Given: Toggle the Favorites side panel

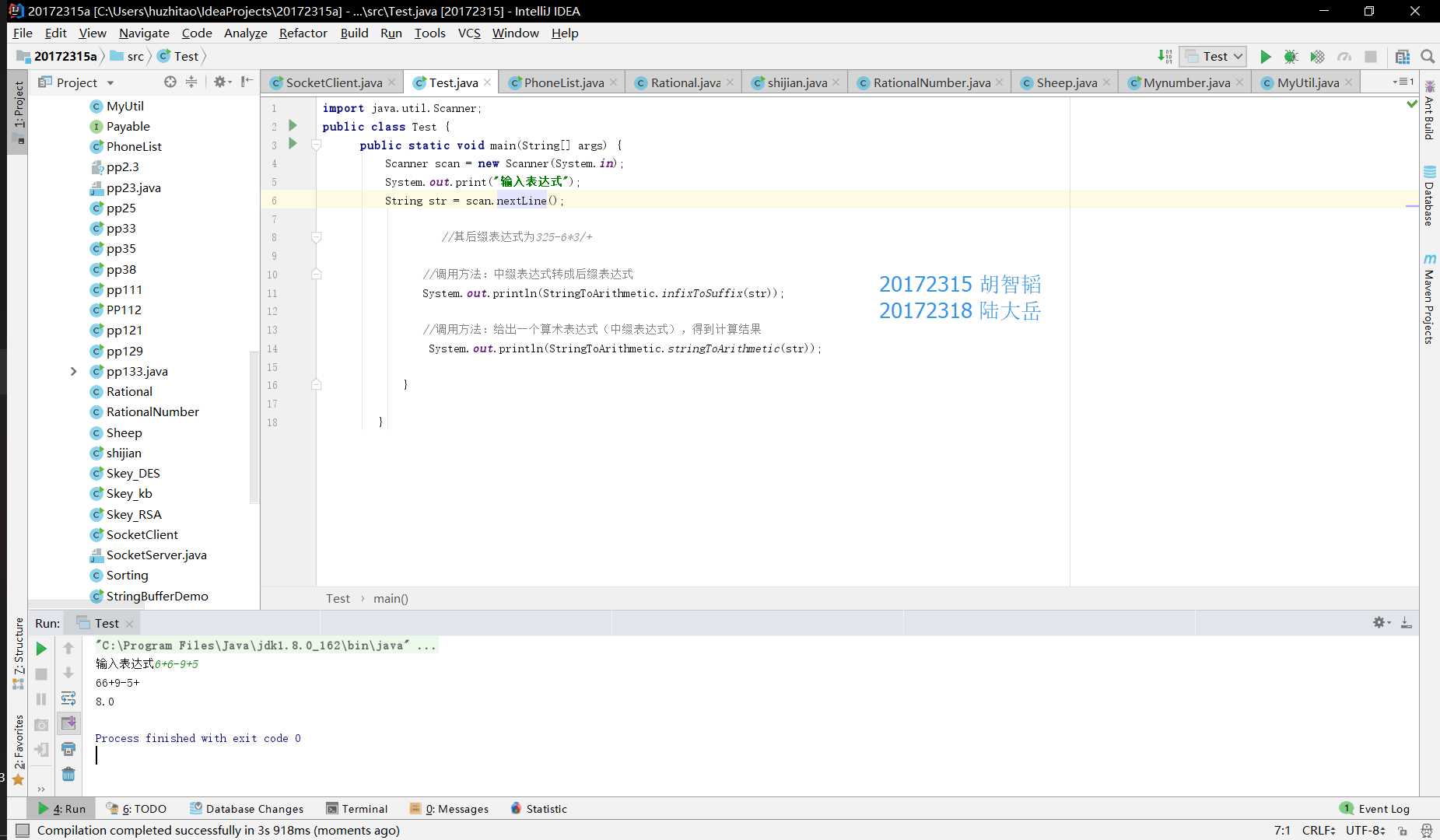Looking at the screenshot, I should (x=18, y=749).
